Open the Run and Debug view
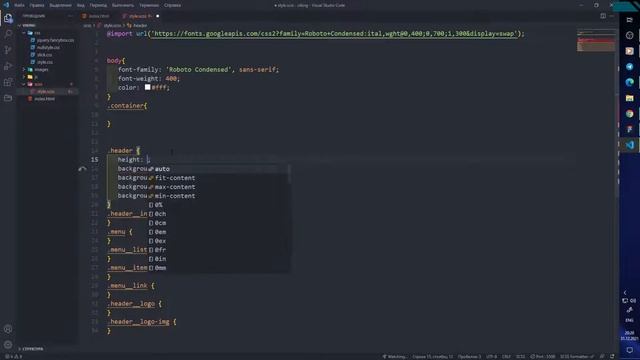 (8, 66)
